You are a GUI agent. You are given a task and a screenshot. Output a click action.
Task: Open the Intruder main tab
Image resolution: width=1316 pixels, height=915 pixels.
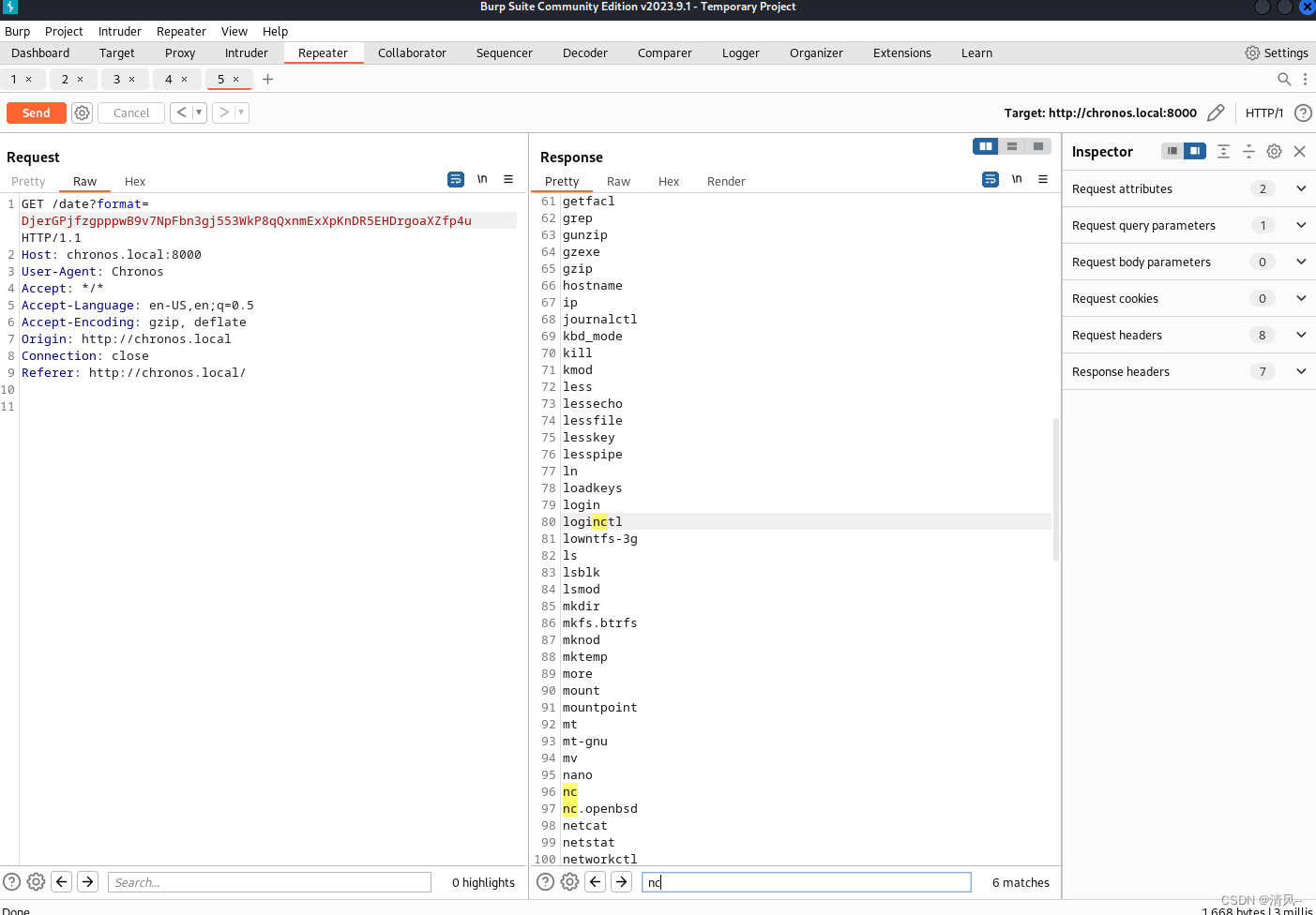[246, 52]
